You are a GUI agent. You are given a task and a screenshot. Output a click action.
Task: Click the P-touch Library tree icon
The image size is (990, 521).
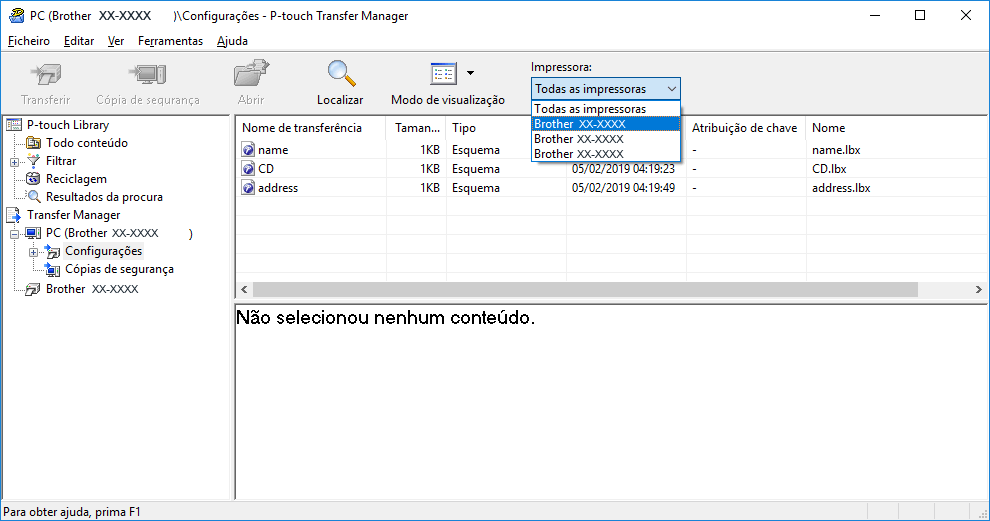coord(14,125)
